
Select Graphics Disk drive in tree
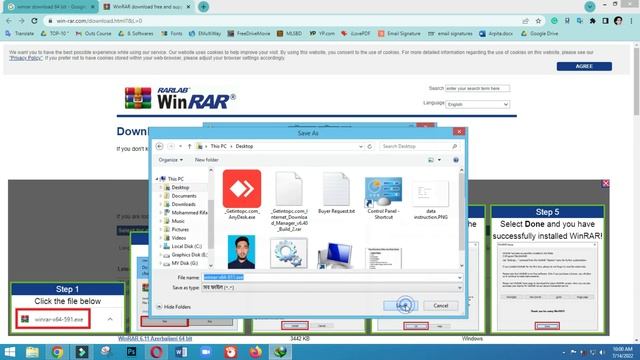[x=189, y=255]
